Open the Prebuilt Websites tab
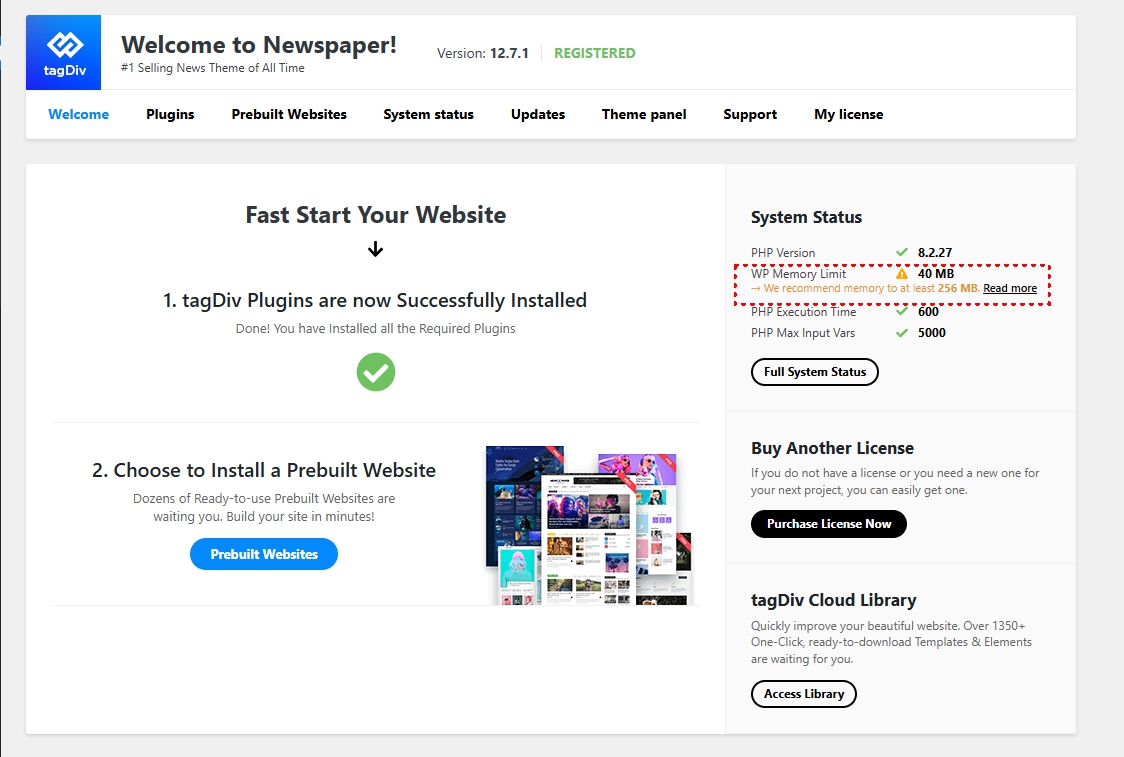 pyautogui.click(x=289, y=115)
